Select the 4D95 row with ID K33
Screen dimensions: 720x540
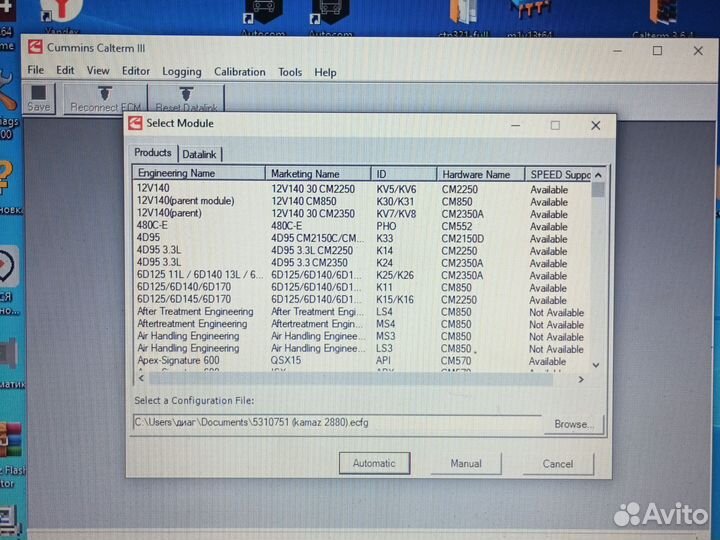coord(362,238)
